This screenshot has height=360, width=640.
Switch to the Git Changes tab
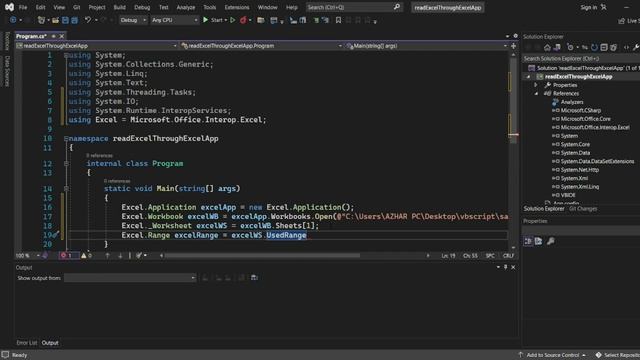[583, 209]
